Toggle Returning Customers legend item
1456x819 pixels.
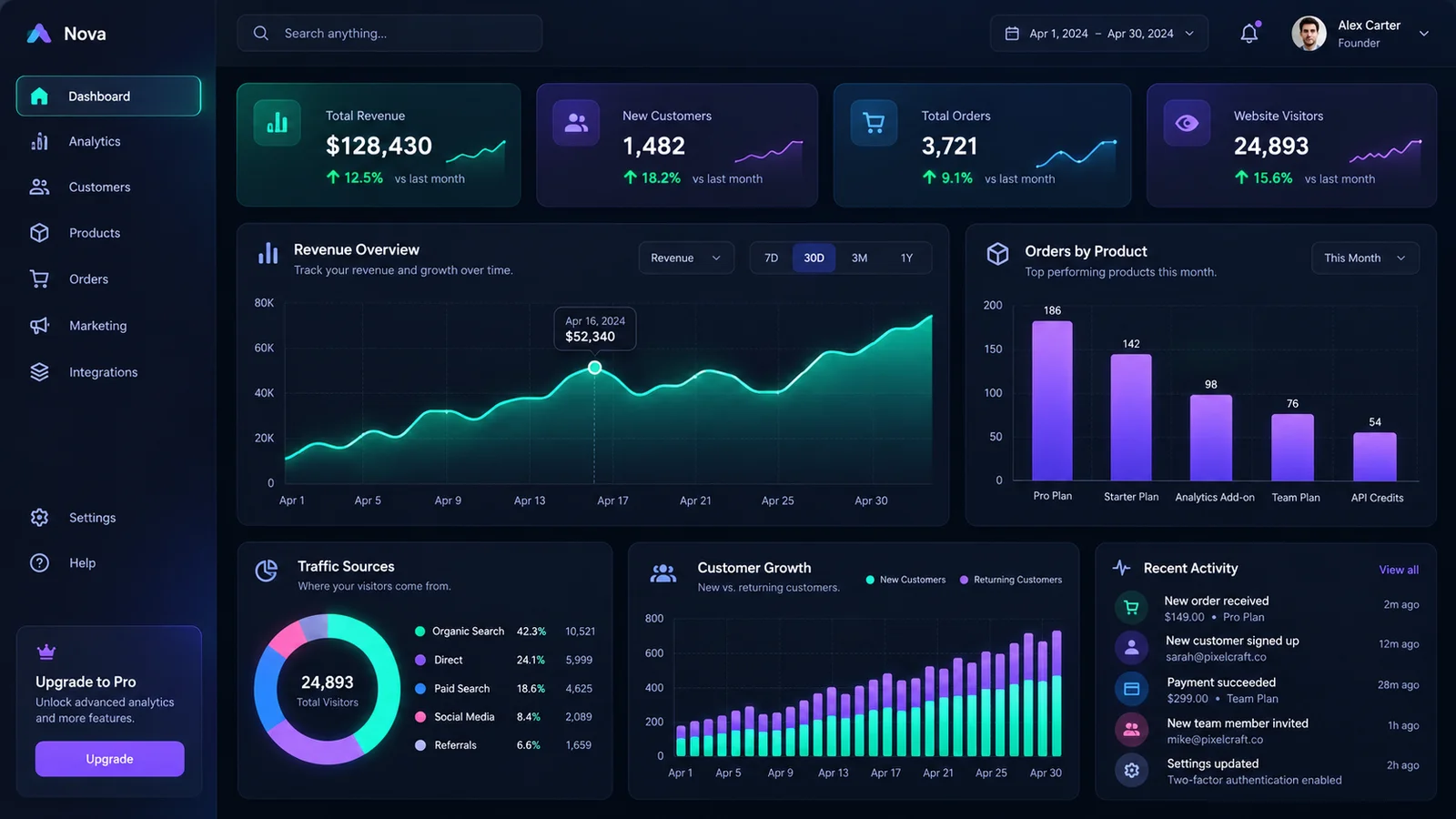pyautogui.click(x=1011, y=580)
